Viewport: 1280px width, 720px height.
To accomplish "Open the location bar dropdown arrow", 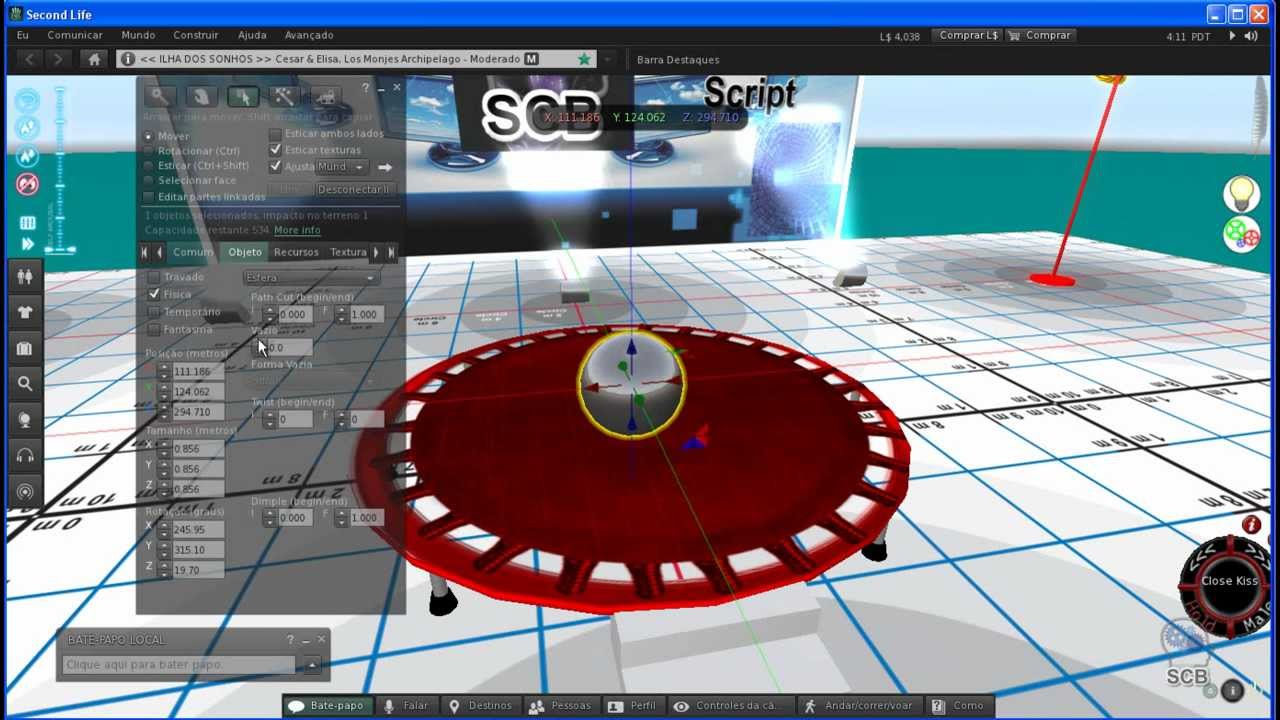I will 606,59.
